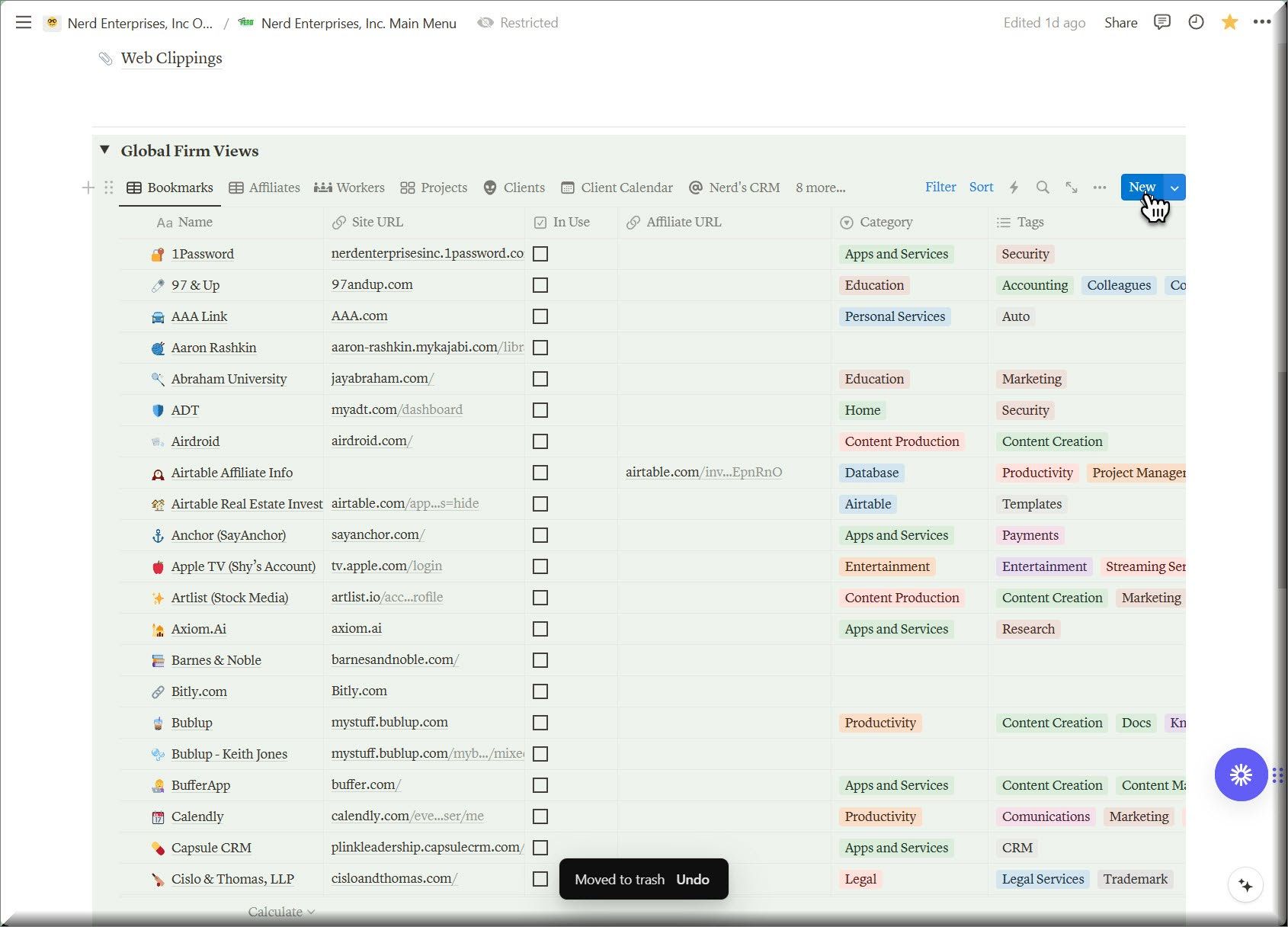Image resolution: width=1288 pixels, height=927 pixels.
Task: Open the Category column header menu
Action: click(910, 223)
